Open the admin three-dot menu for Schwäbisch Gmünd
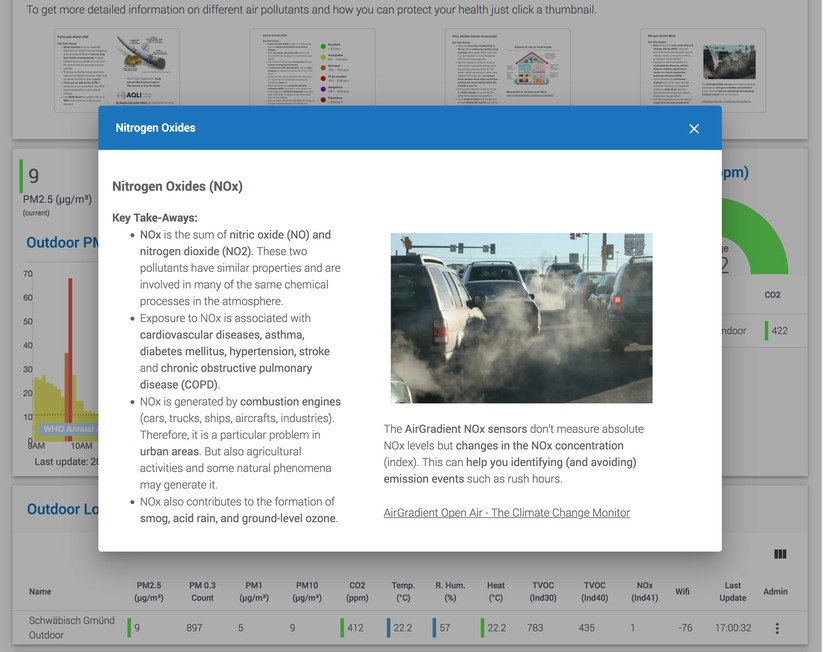 777,628
